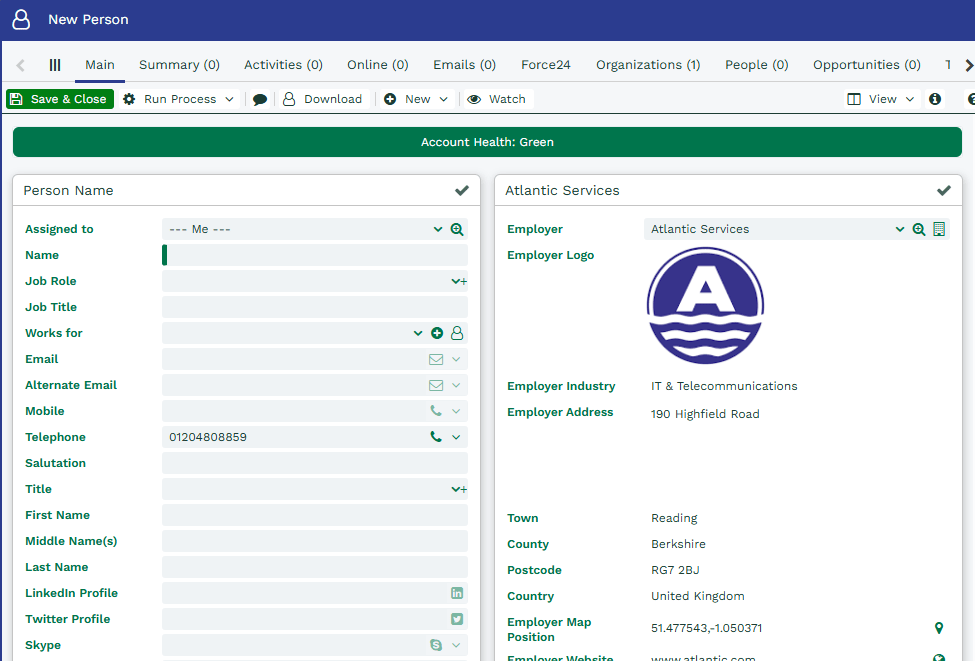Expand the Employer dropdown arrow
The height and width of the screenshot is (661, 975).
tap(899, 229)
